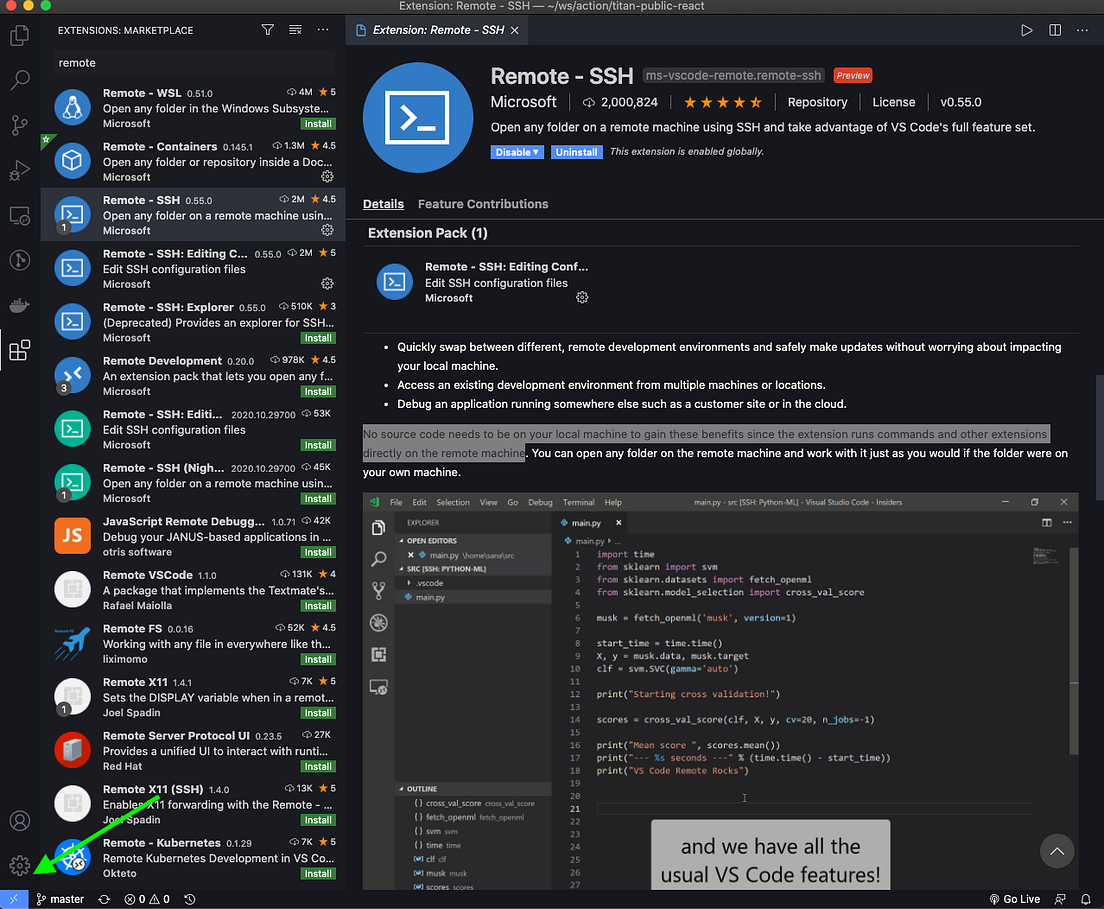Open the More Actions menu in Extensions panel
Image resolution: width=1104 pixels, height=909 pixels.
[322, 30]
